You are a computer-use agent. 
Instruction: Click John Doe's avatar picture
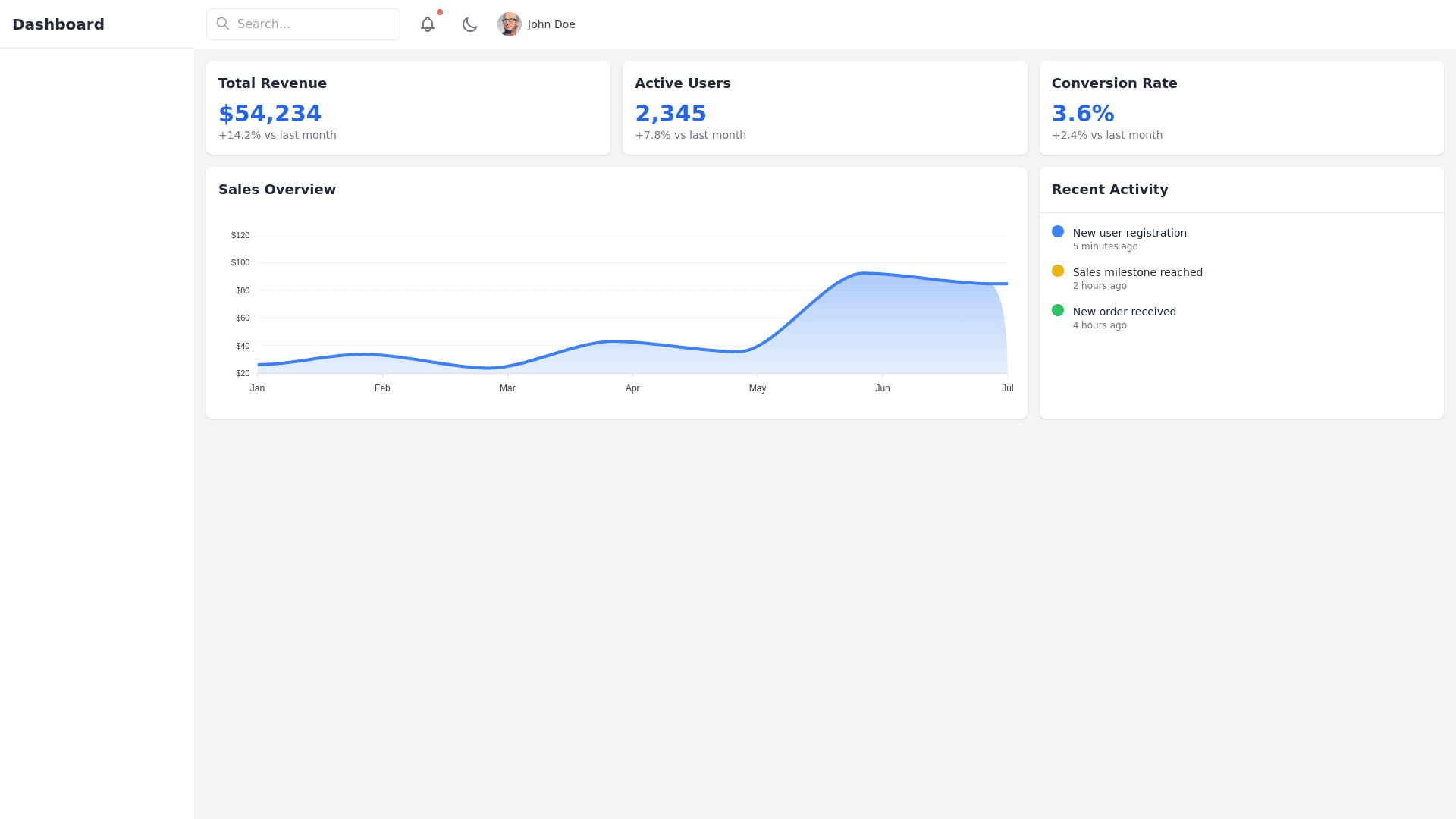click(x=509, y=24)
